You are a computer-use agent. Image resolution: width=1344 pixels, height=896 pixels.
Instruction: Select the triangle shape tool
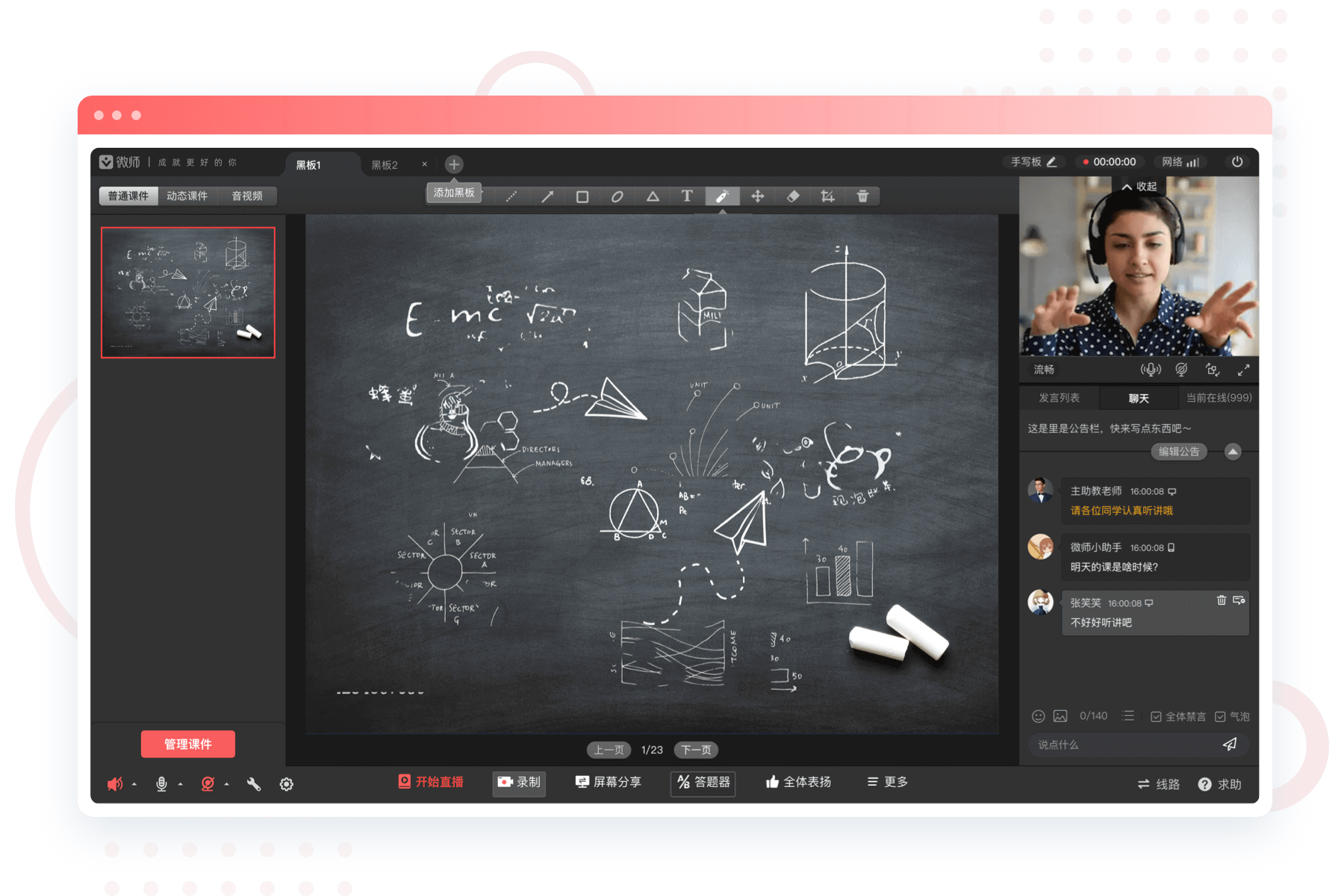pos(653,196)
